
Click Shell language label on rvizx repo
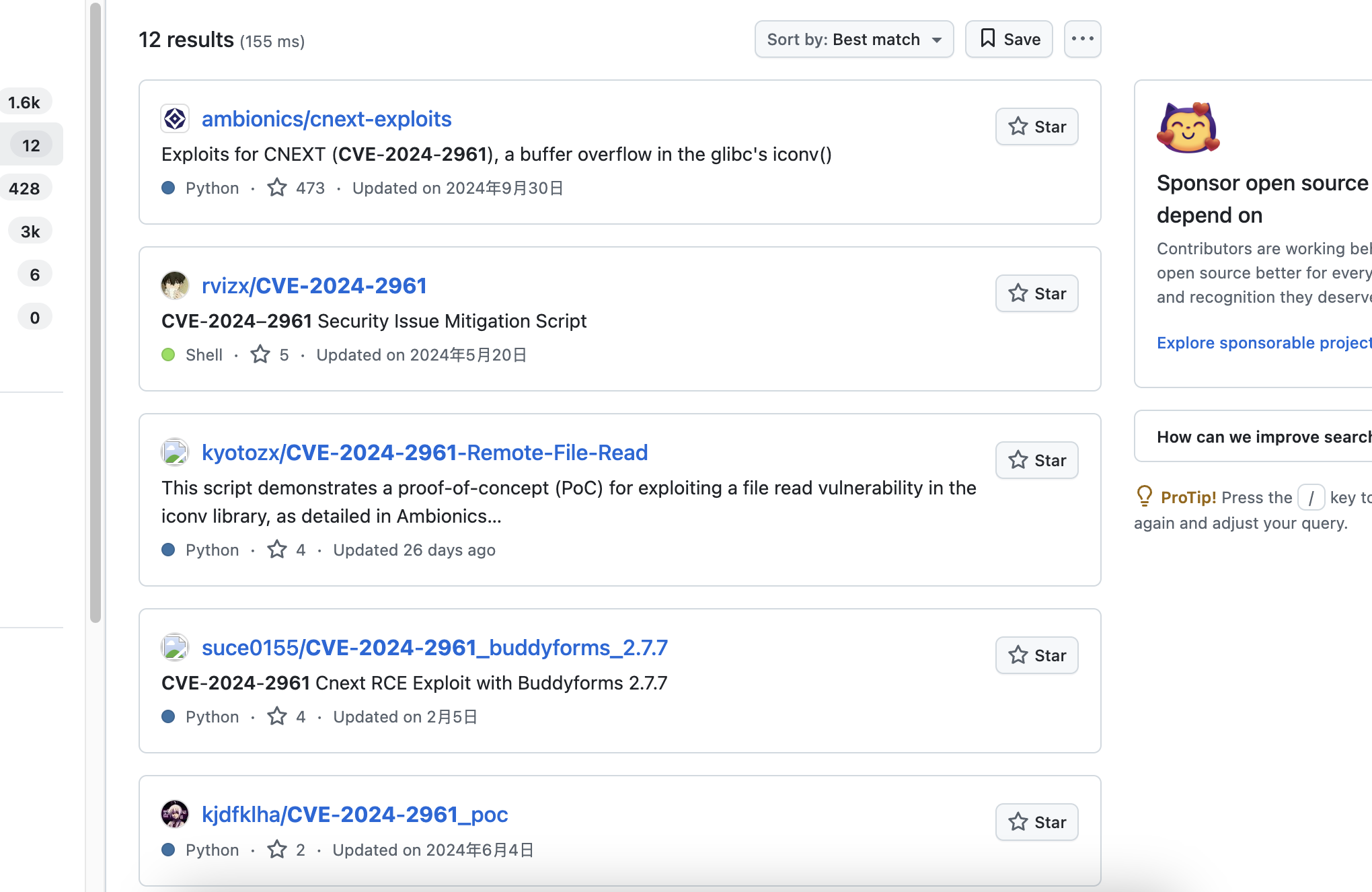[204, 355]
